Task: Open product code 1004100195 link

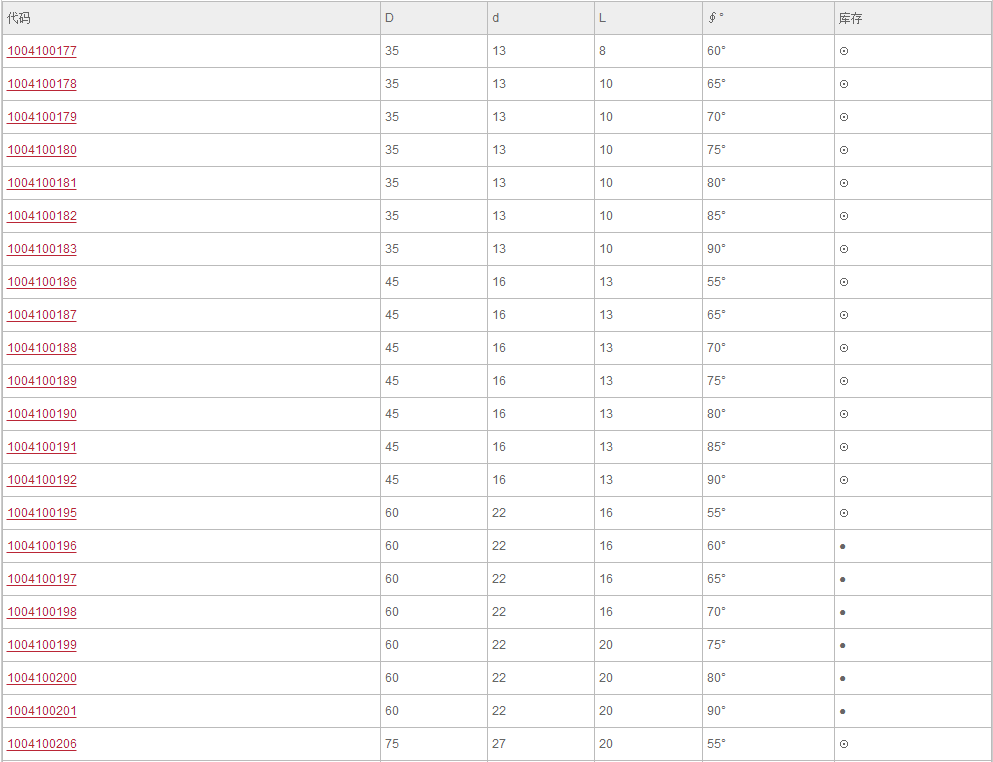Action: click(x=42, y=512)
